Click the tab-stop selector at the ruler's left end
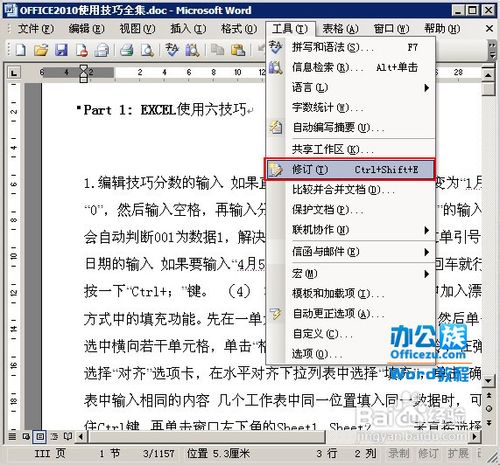500x465 pixels. (14, 72)
